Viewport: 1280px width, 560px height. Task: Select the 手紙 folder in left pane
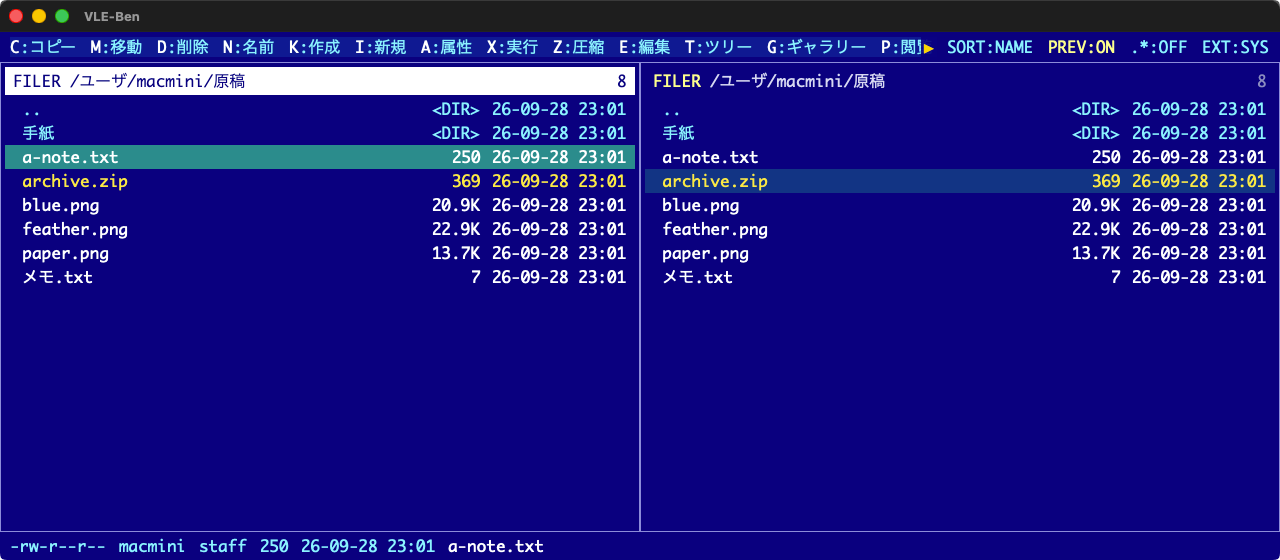320,133
